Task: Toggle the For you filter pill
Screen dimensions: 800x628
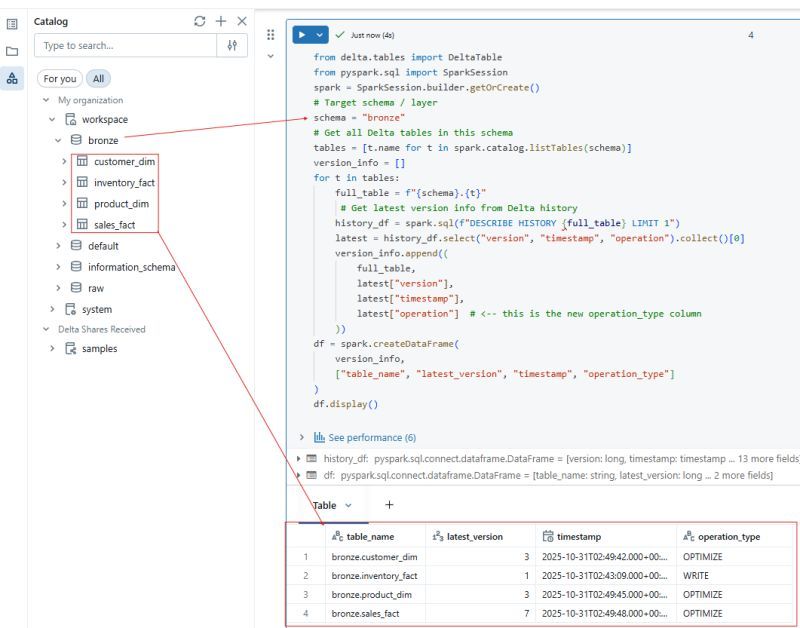Action: tap(59, 79)
